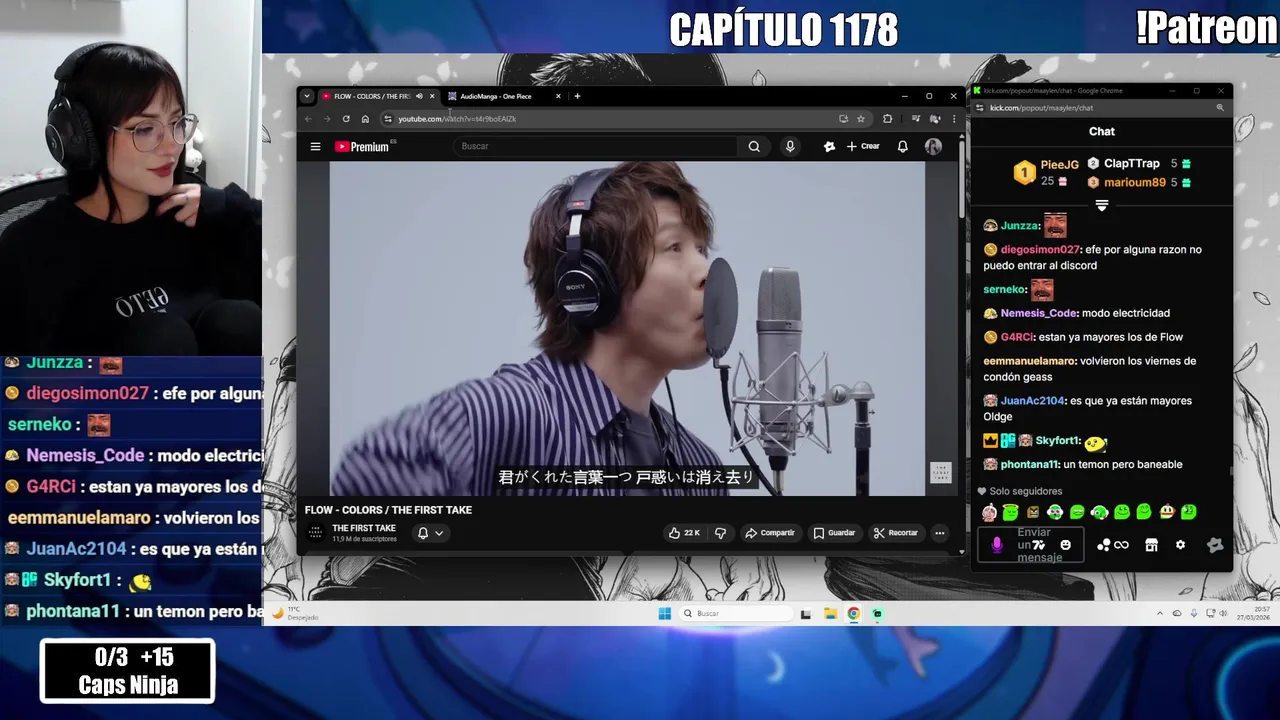Click the infinity icon in chat toolbar

[1121, 545]
